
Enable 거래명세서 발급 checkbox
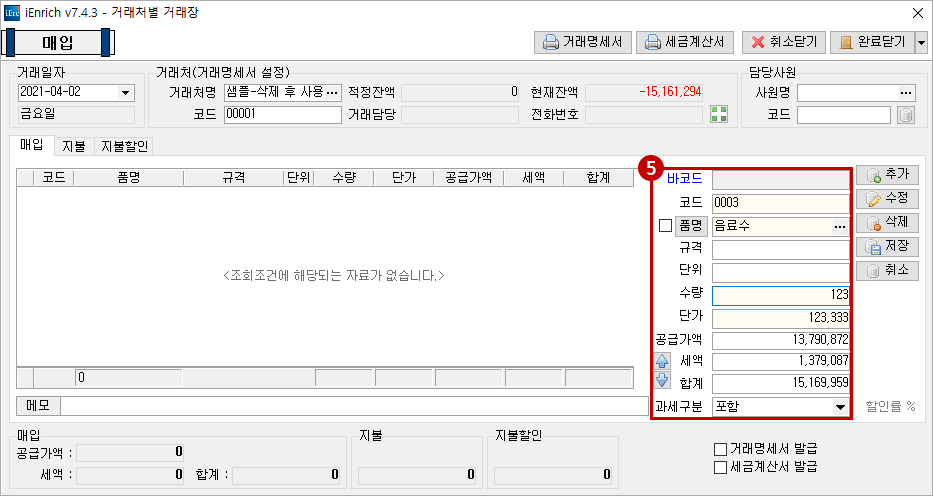coord(720,449)
